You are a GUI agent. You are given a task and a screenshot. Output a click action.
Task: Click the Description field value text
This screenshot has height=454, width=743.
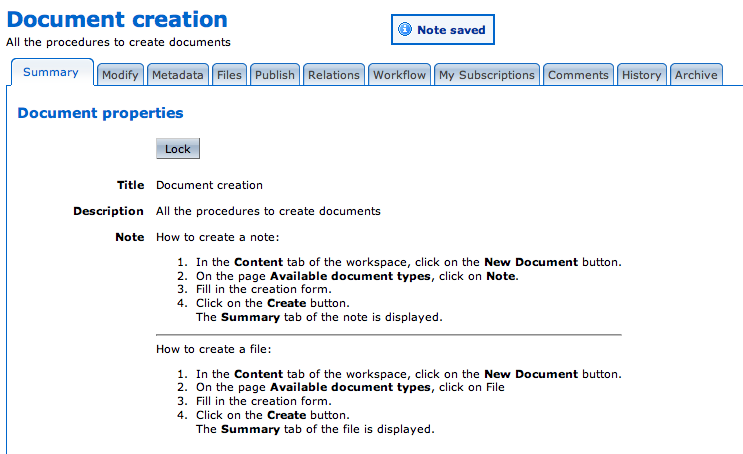[x=268, y=211]
